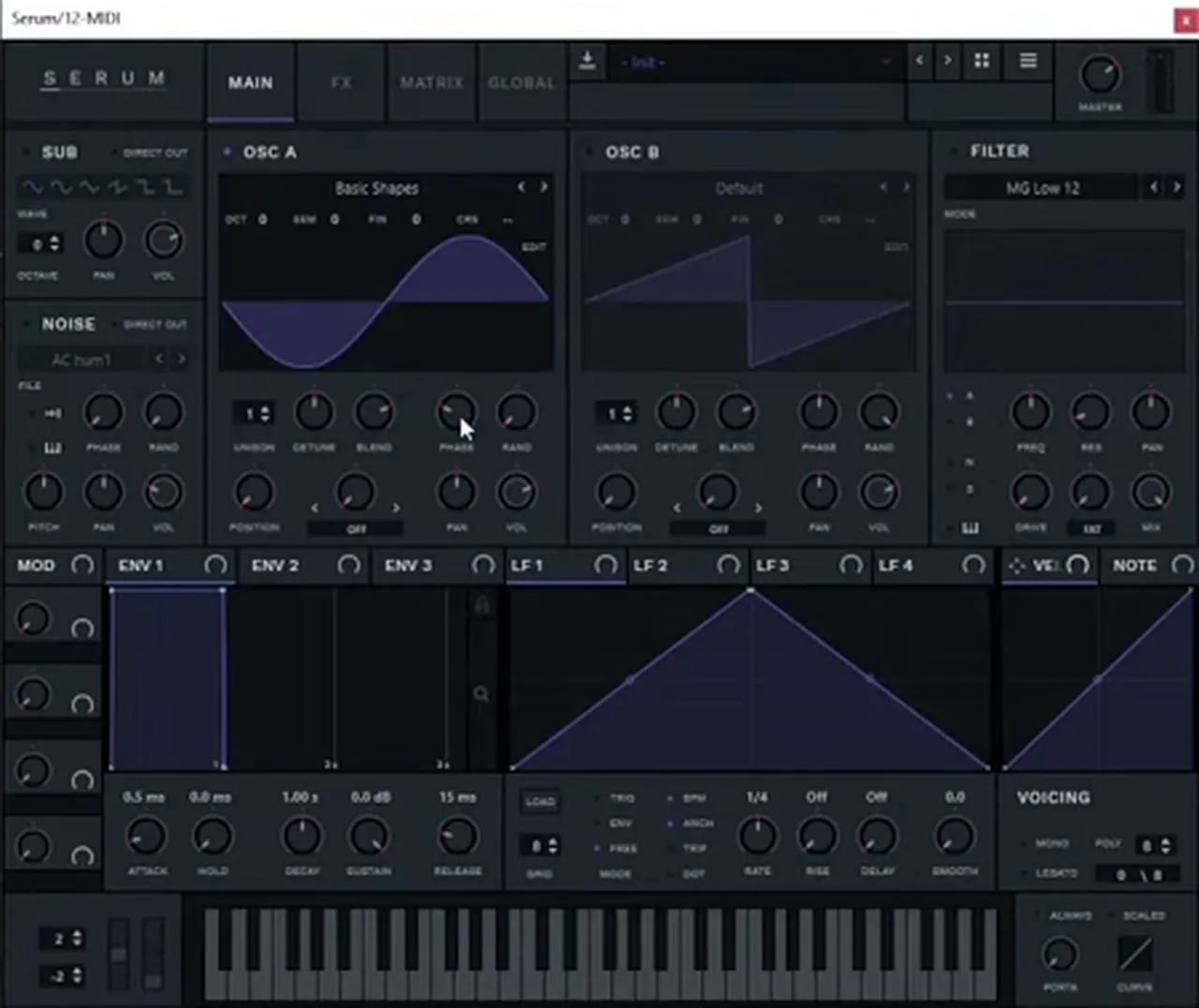
Task: Click the envelope lock icon
Action: pos(481,606)
